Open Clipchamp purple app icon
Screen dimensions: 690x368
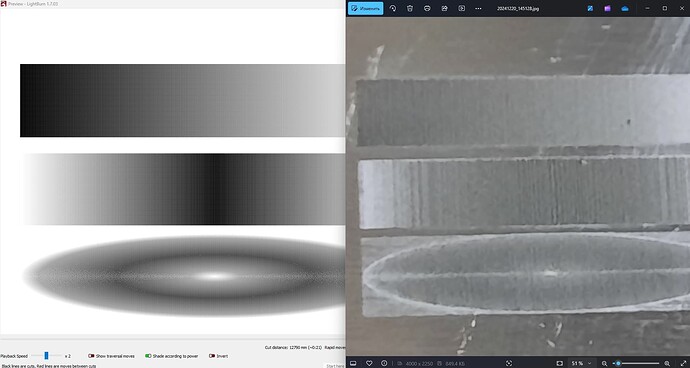(607, 8)
